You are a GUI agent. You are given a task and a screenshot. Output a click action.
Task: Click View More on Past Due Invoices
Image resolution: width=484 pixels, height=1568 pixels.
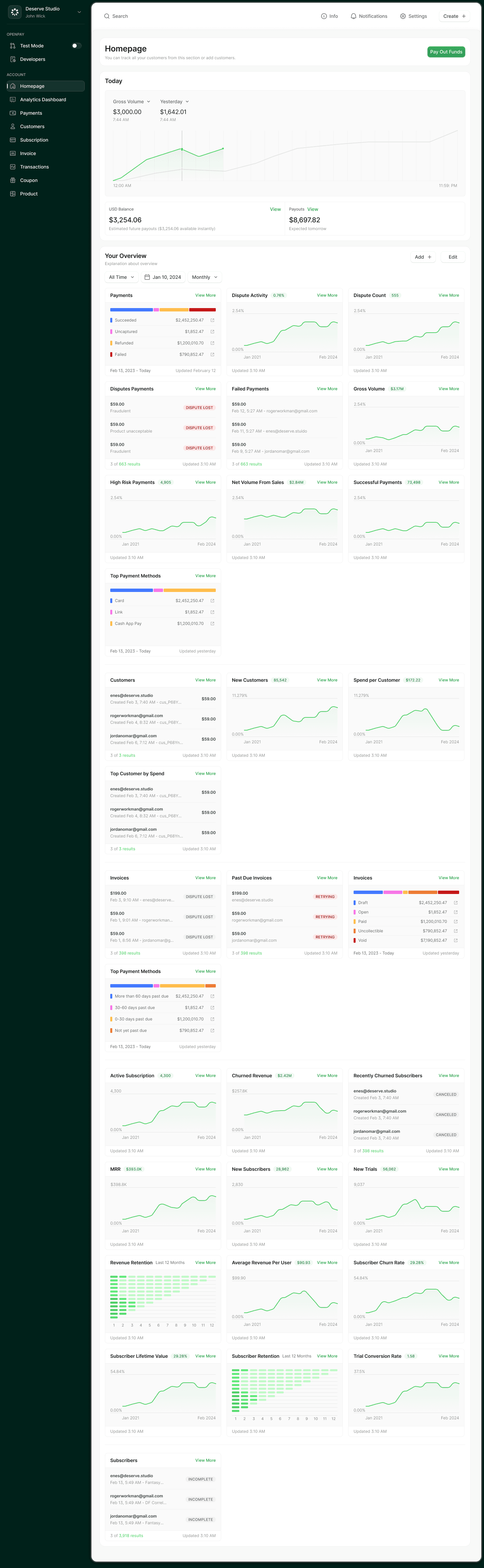coord(327,878)
